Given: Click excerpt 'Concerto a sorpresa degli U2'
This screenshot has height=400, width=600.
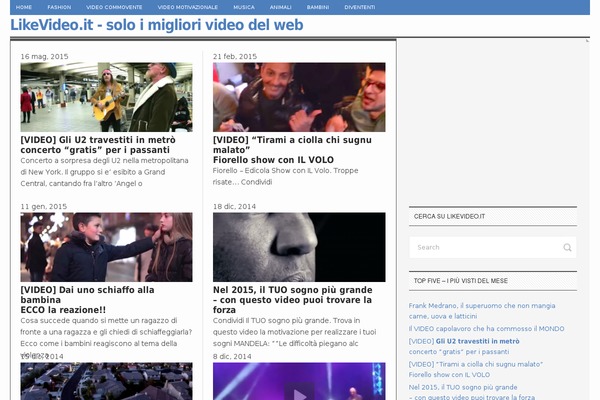Looking at the screenshot, I should 104,172.
